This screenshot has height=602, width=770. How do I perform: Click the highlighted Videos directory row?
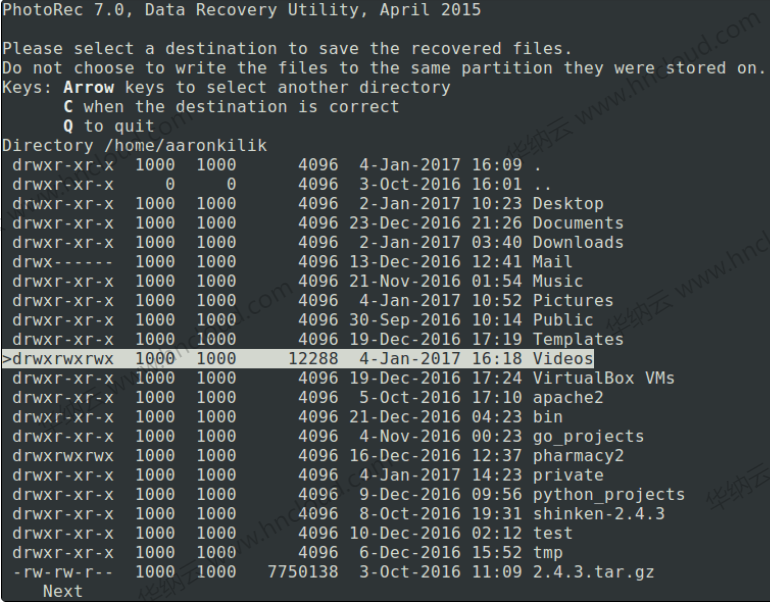[x=298, y=359]
